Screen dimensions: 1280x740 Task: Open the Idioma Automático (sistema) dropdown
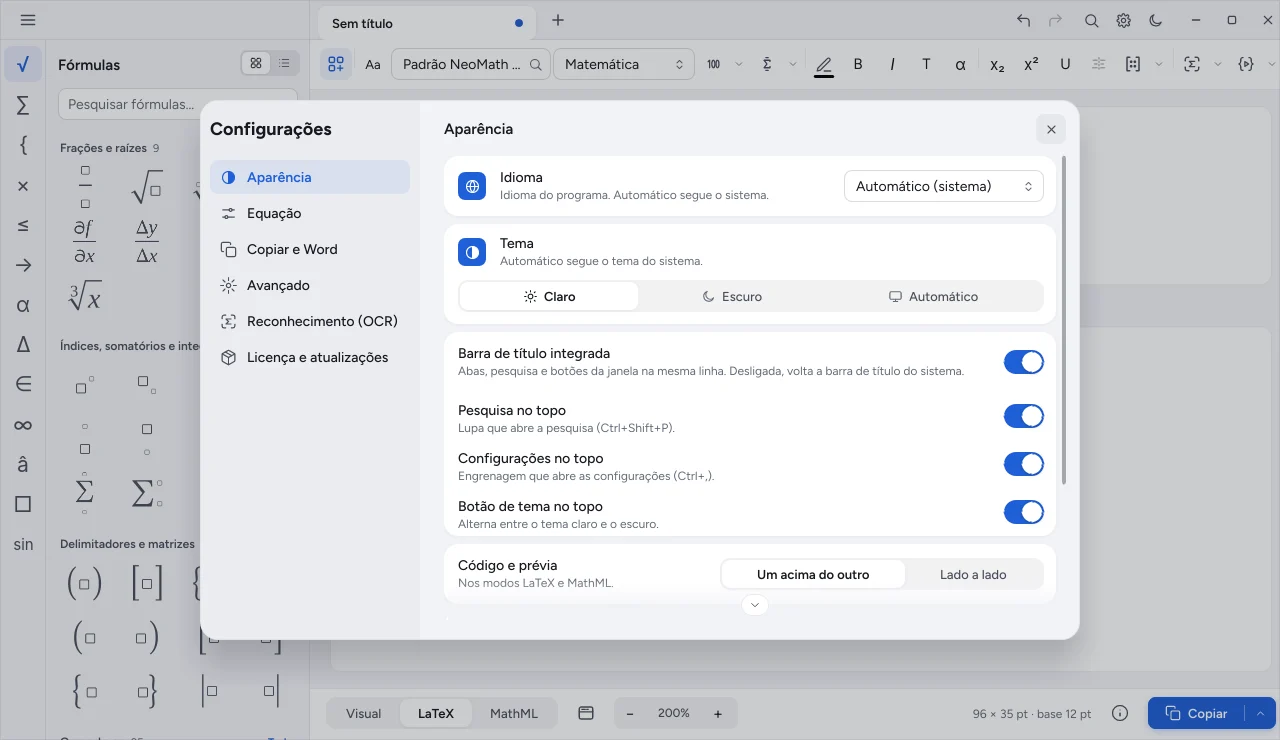coord(944,186)
